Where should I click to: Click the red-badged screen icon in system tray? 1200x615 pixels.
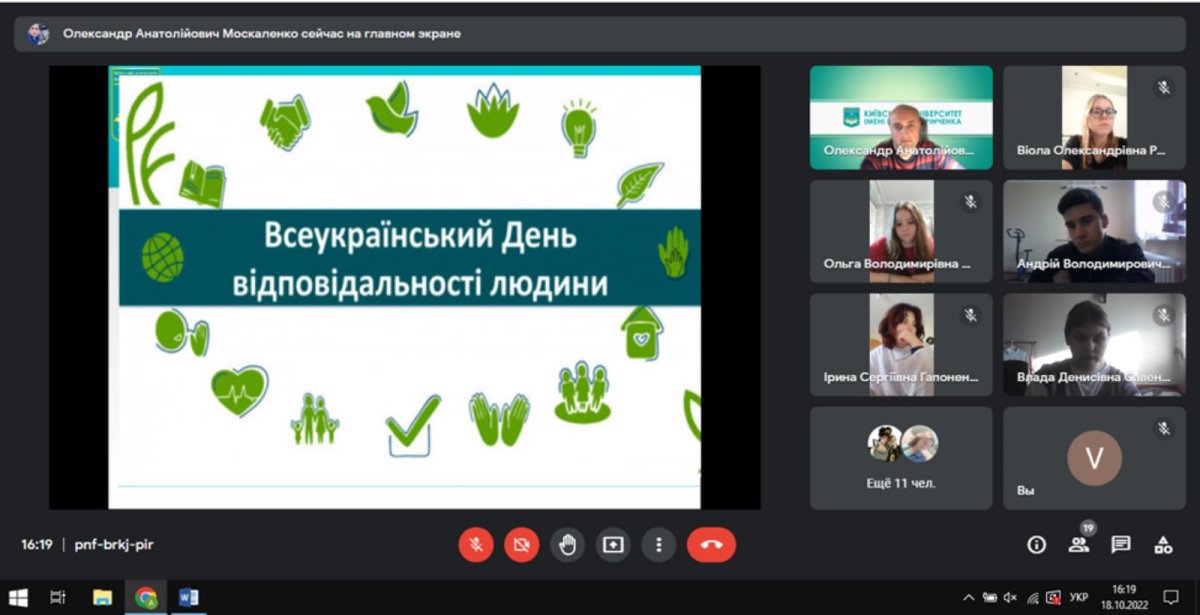[1053, 597]
